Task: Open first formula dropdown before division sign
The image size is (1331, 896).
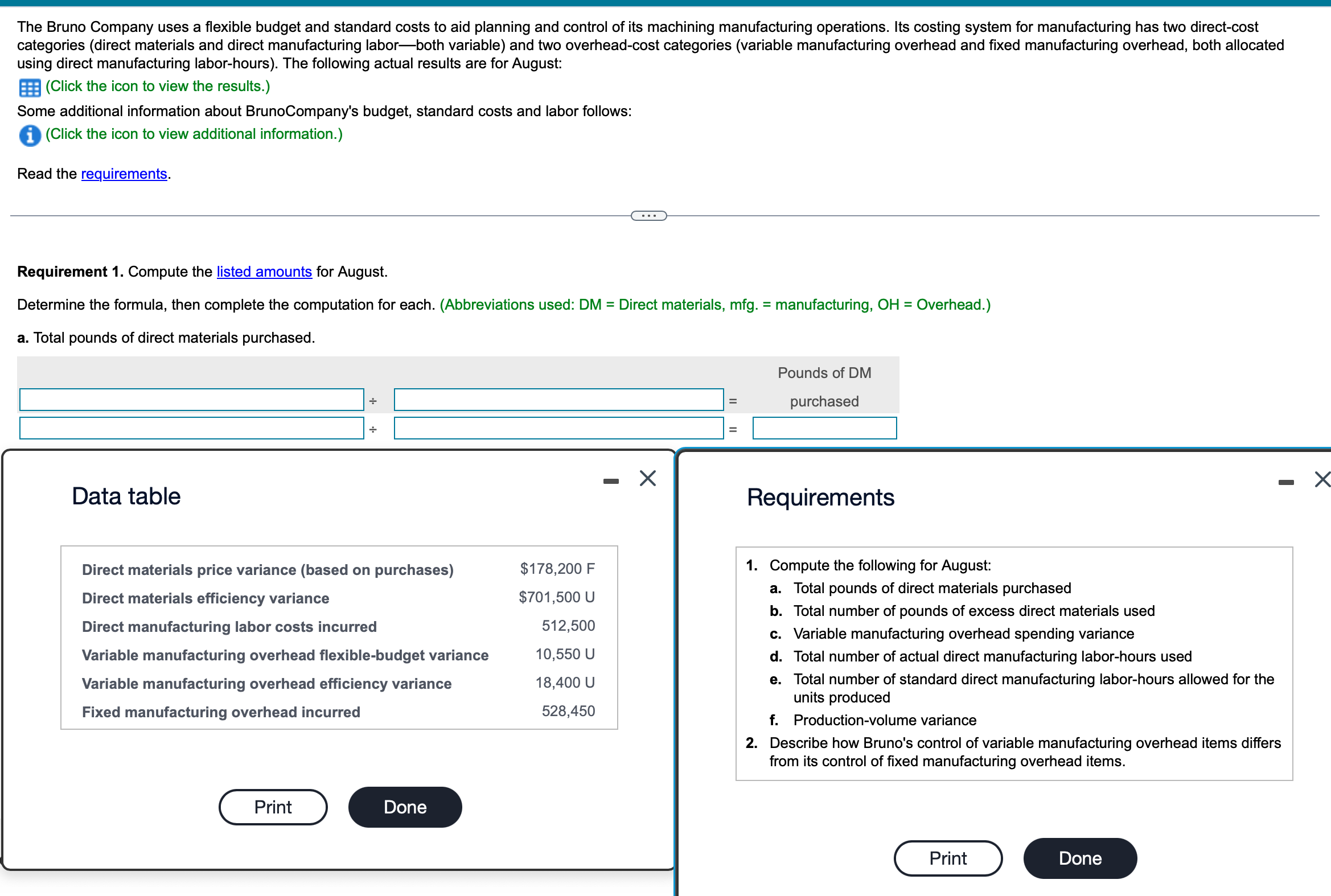Action: click(x=191, y=400)
